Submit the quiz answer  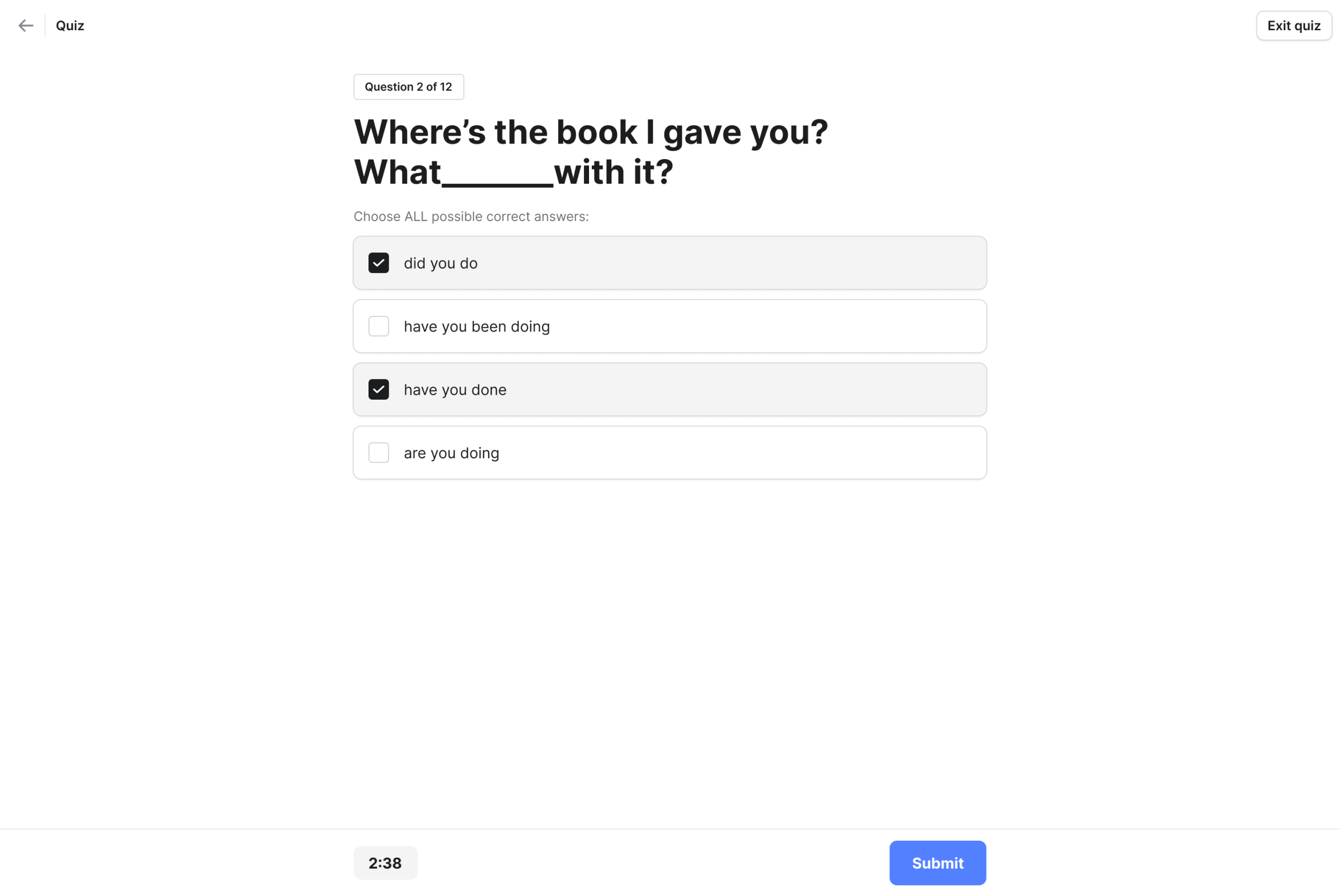[937, 863]
